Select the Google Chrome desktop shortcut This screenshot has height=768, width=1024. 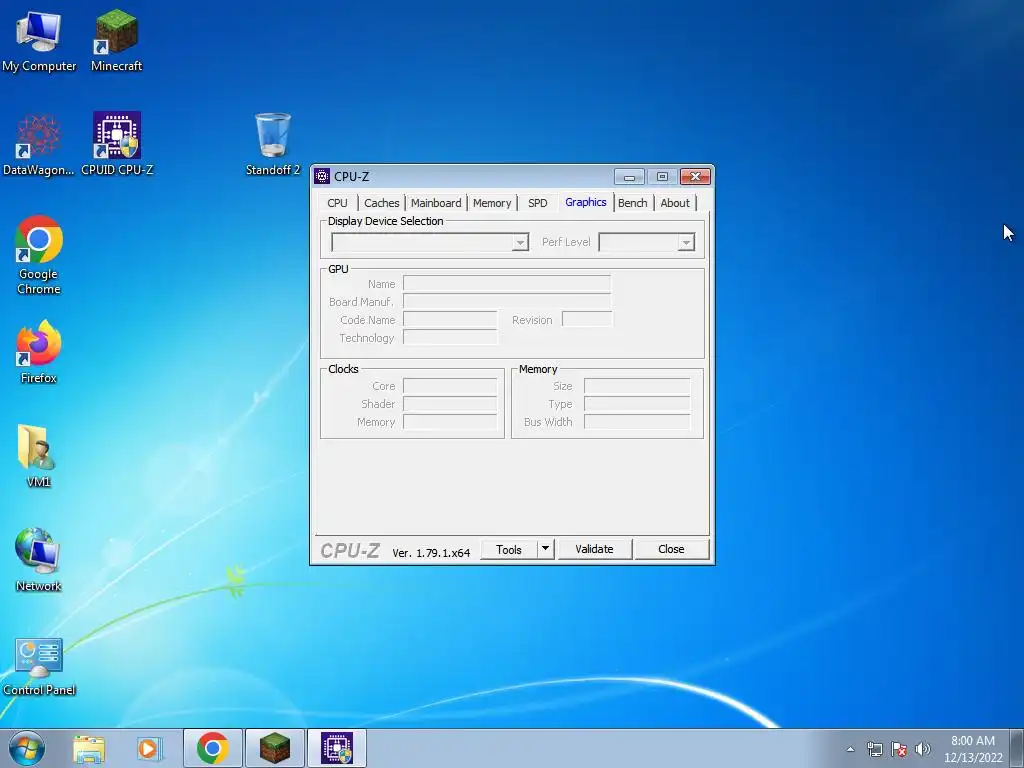[39, 255]
